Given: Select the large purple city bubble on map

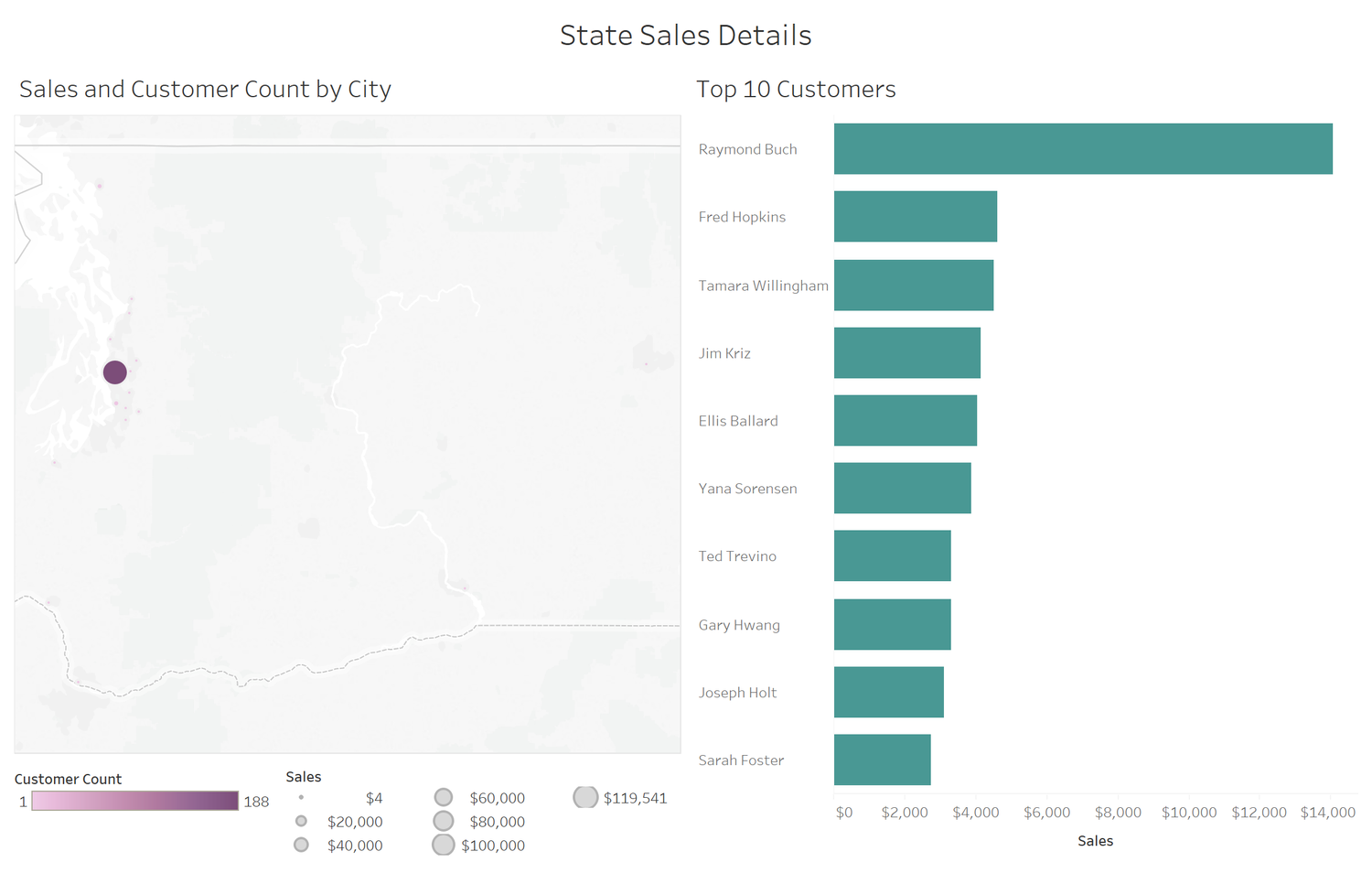Looking at the screenshot, I should pos(114,372).
